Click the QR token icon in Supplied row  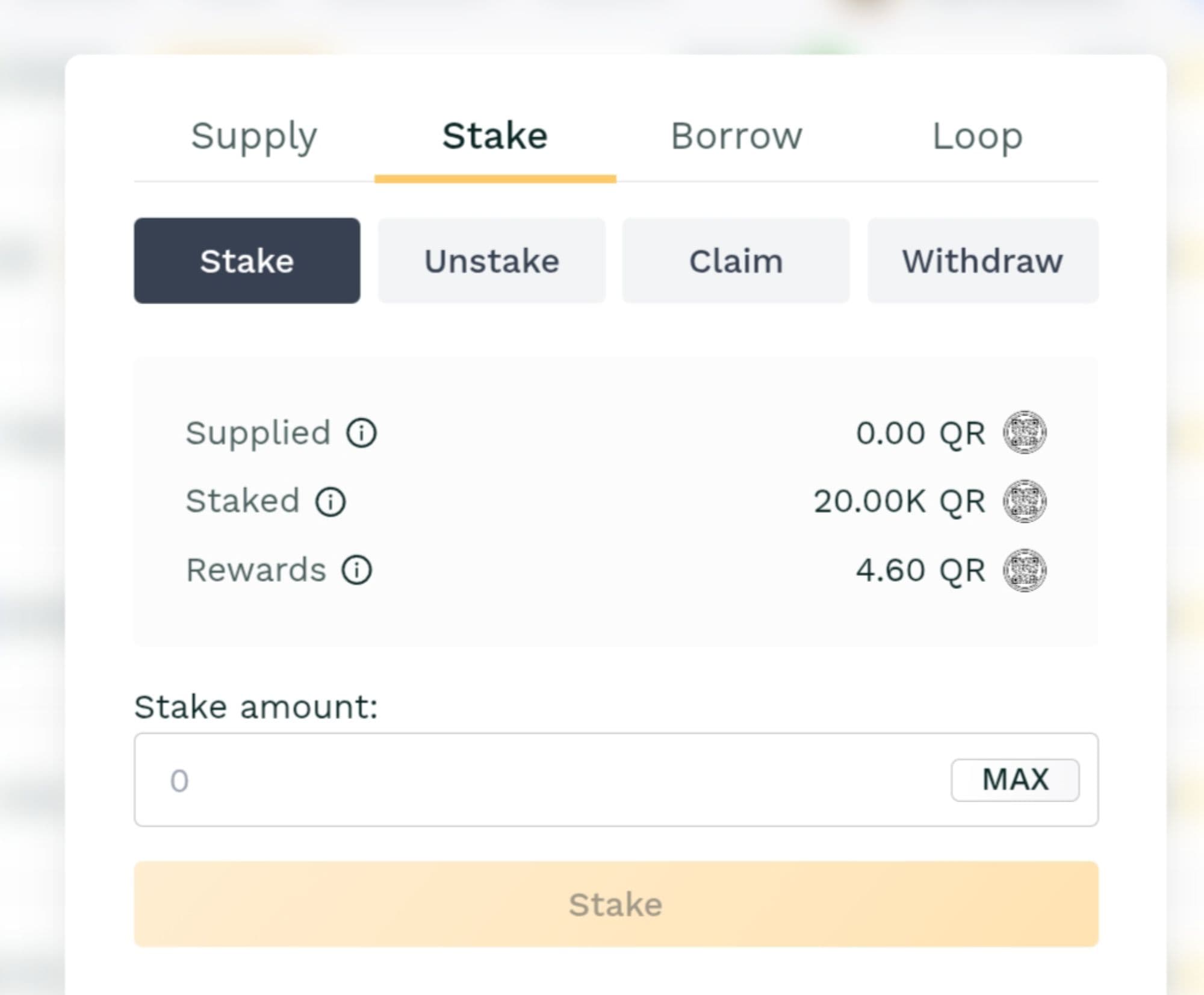[1025, 432]
